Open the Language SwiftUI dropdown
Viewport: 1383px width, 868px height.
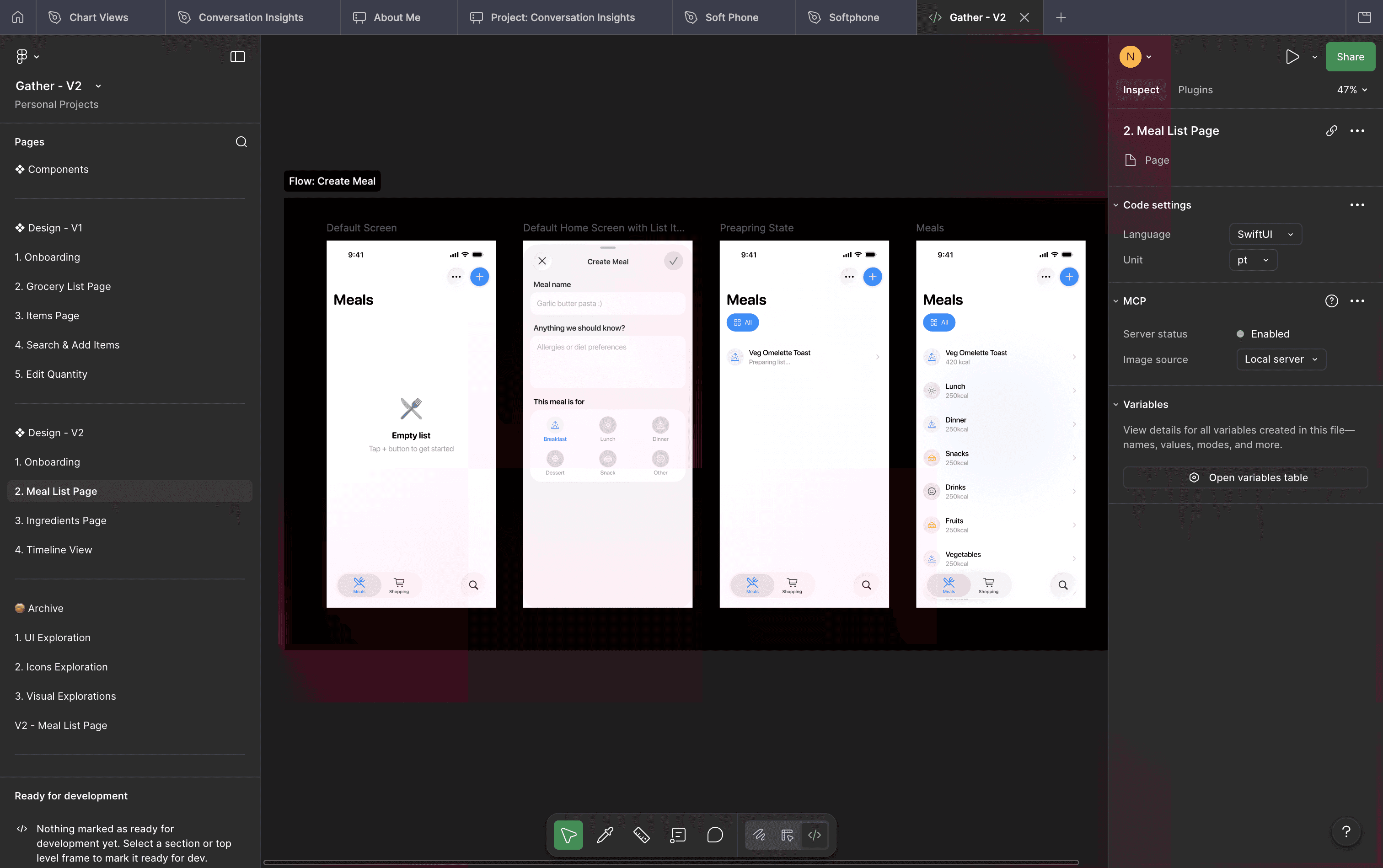pyautogui.click(x=1265, y=234)
